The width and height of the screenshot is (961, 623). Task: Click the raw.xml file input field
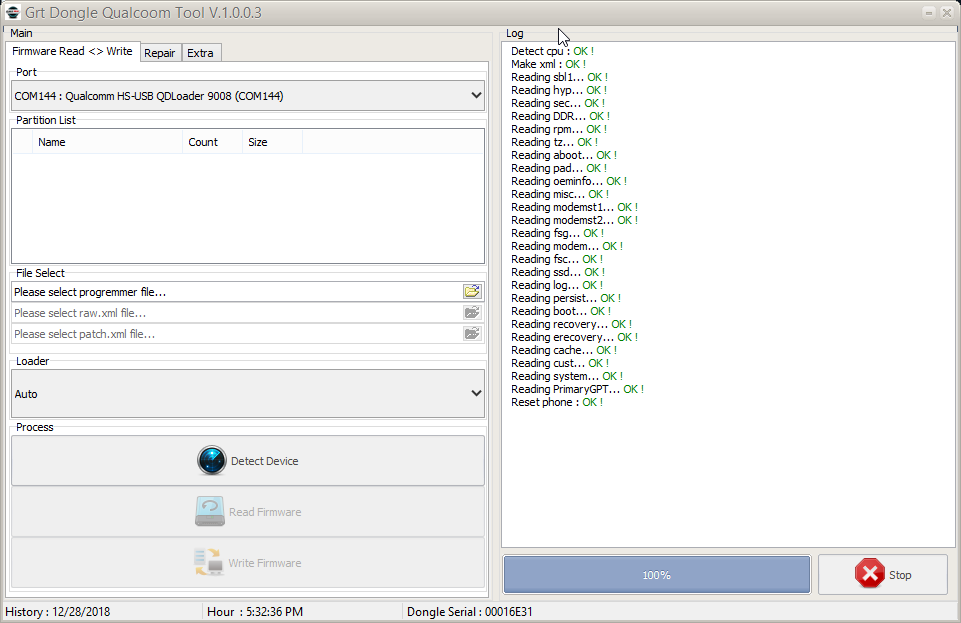pyautogui.click(x=237, y=313)
